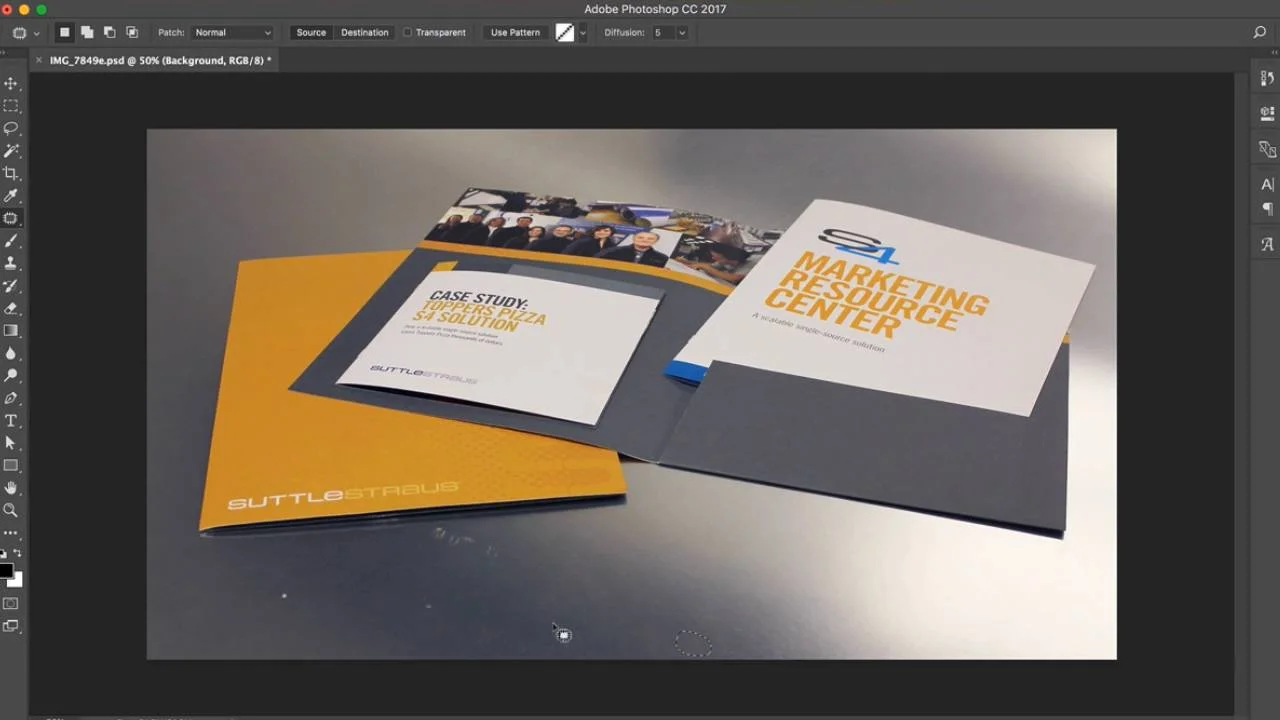The height and width of the screenshot is (720, 1280).
Task: Open the pattern picker arrow
Action: click(583, 33)
